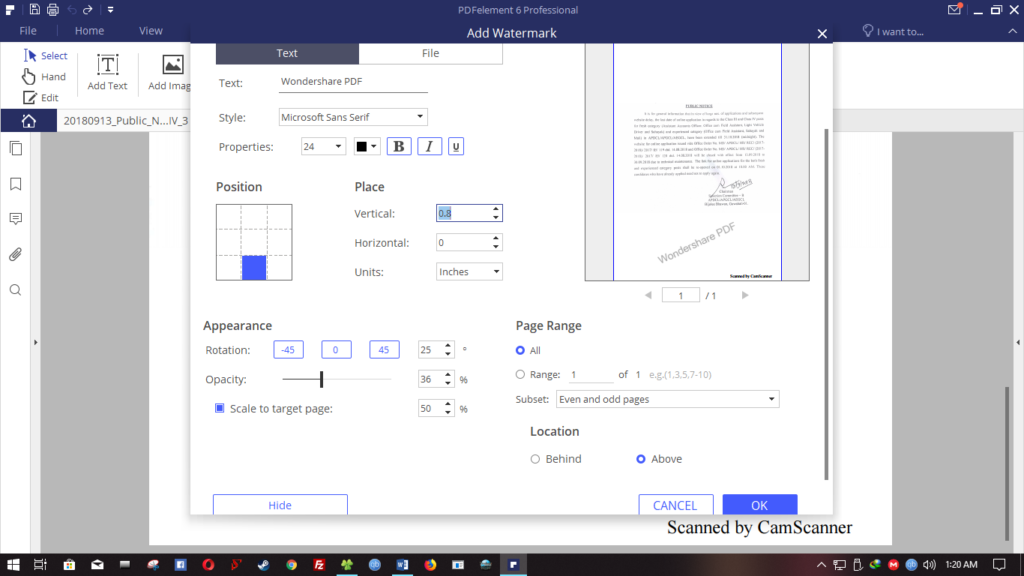Viewport: 1024px width, 576px height.
Task: Click the Undo arrow icon
Action: pyautogui.click(x=71, y=10)
